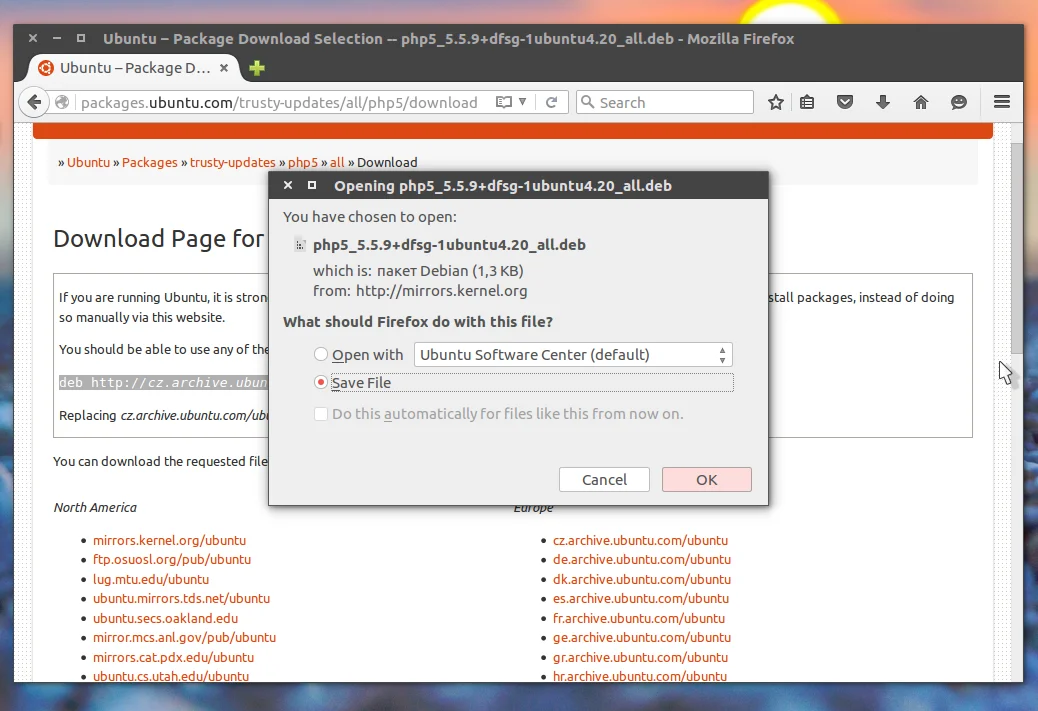Save page to Pocket icon
This screenshot has height=711, width=1038.
click(845, 102)
